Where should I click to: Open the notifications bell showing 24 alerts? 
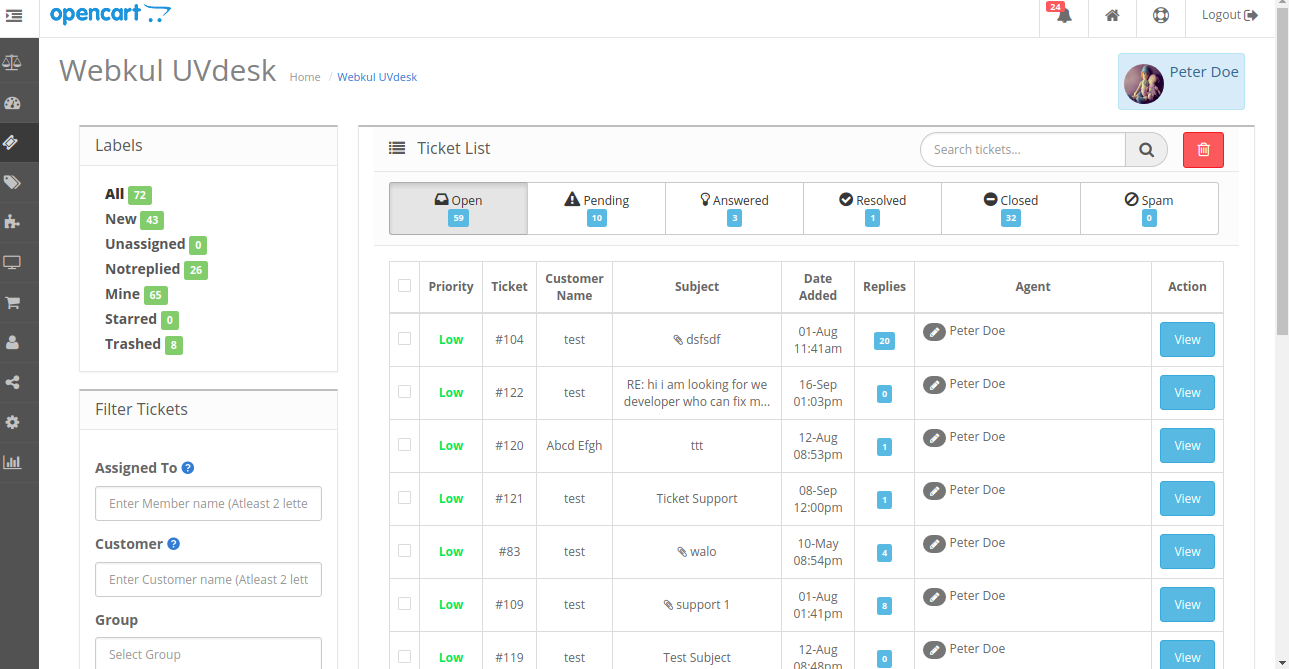coord(1062,17)
